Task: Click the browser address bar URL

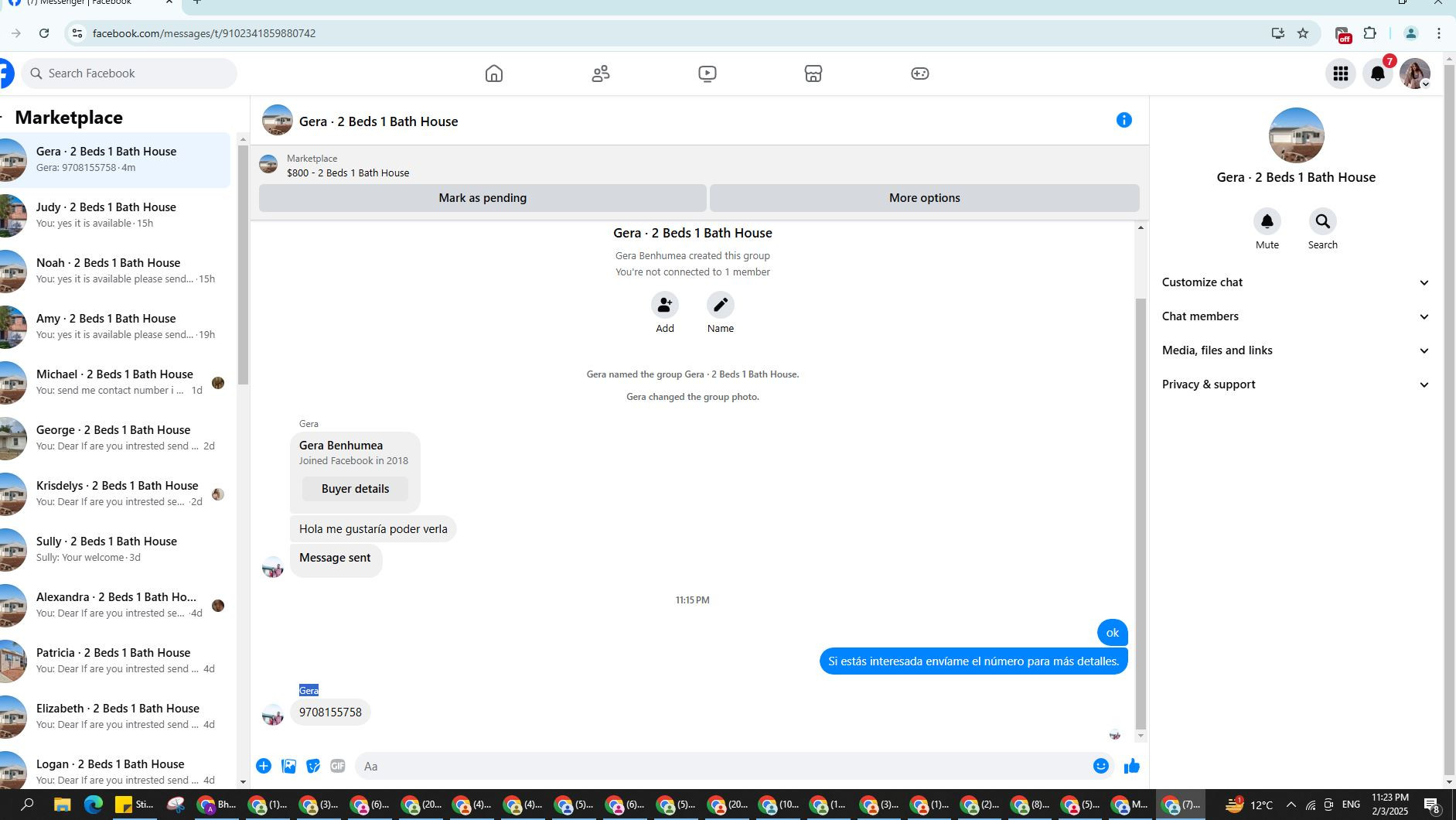Action: [204, 33]
